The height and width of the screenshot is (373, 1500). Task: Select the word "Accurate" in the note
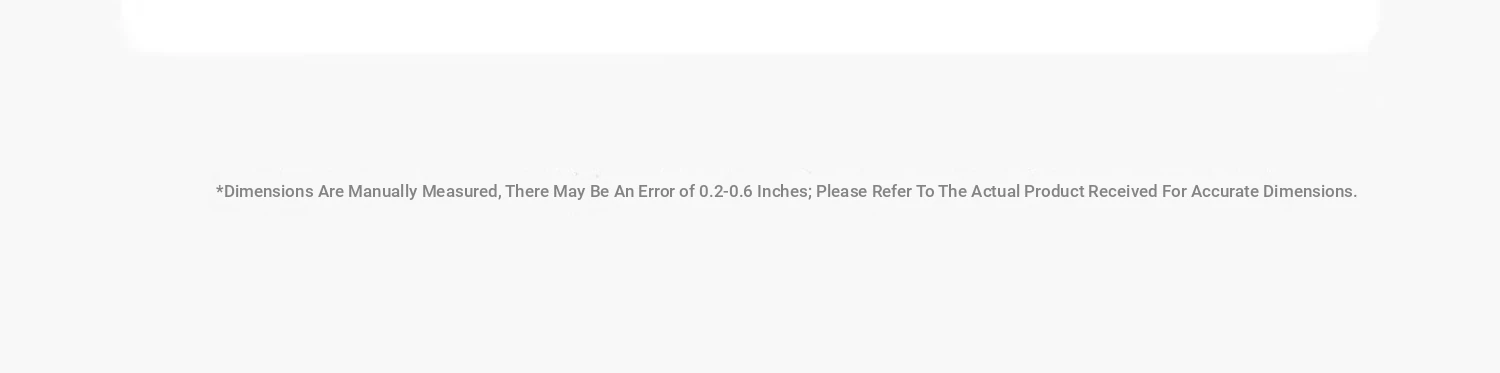(1225, 191)
